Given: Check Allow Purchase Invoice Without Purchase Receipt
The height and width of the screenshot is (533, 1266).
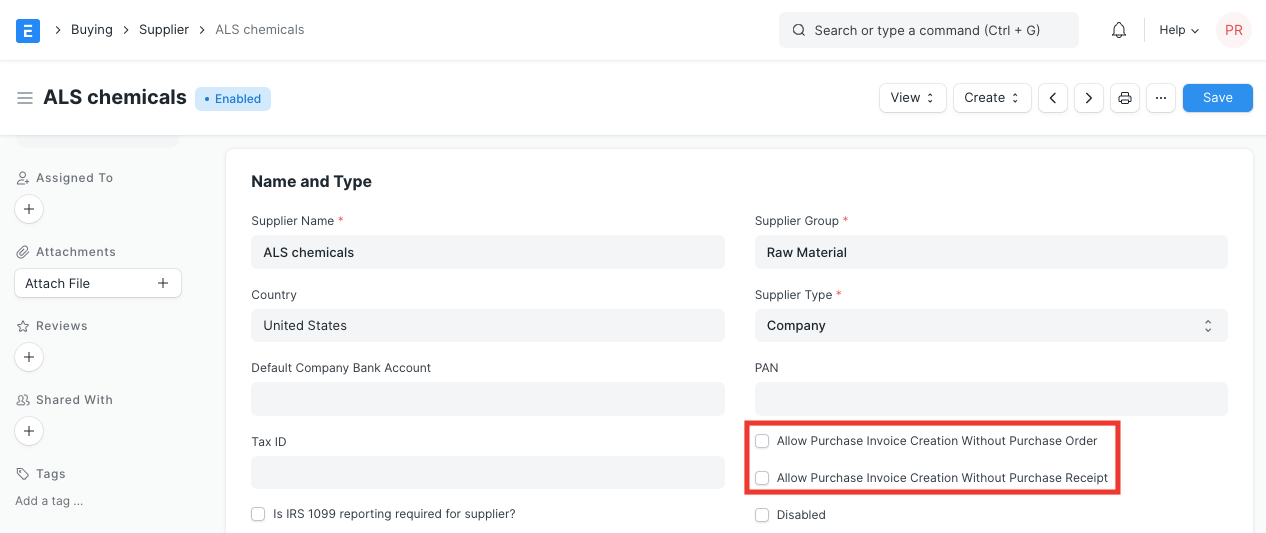Looking at the screenshot, I should point(762,478).
